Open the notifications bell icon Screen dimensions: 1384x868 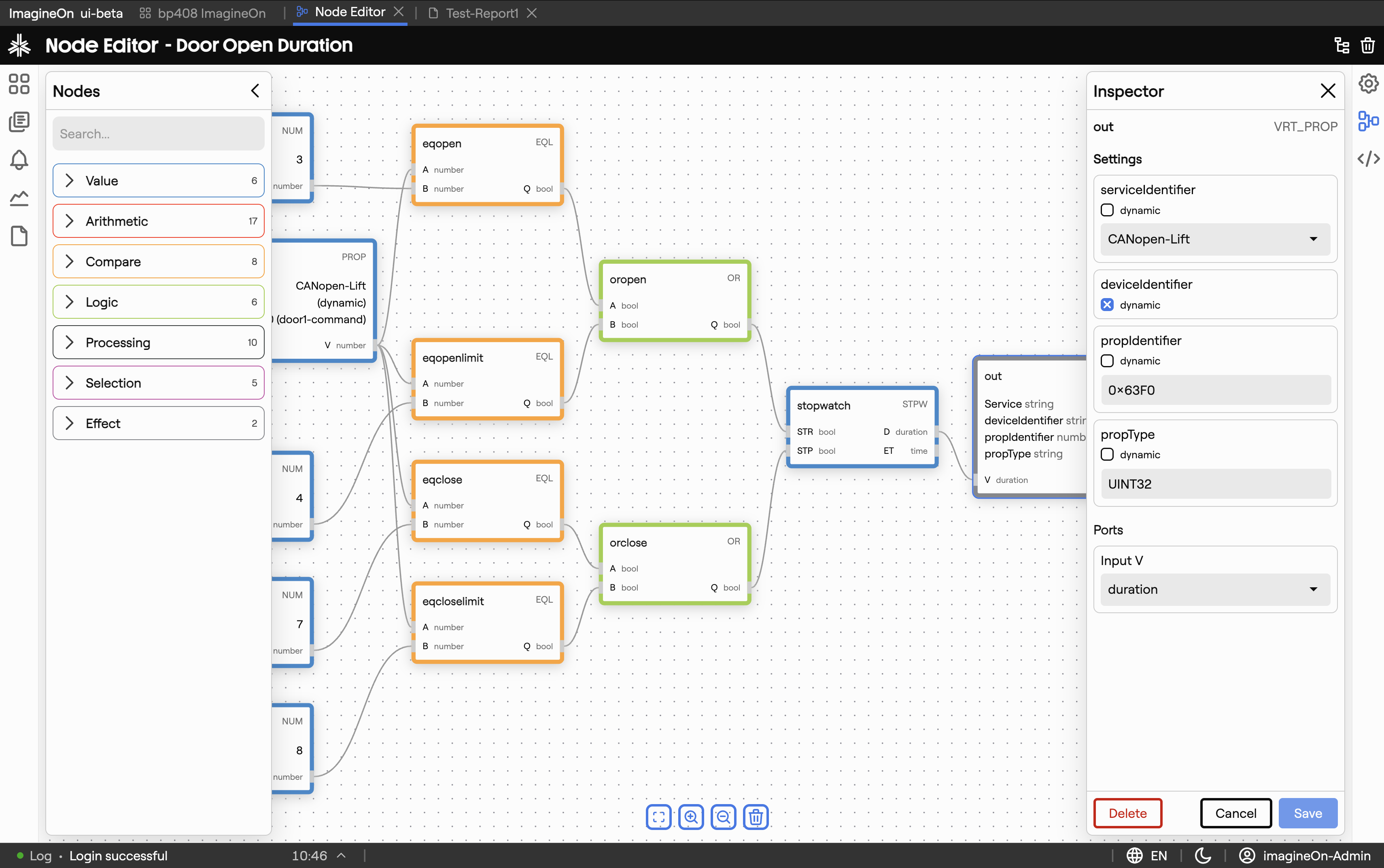click(x=19, y=160)
